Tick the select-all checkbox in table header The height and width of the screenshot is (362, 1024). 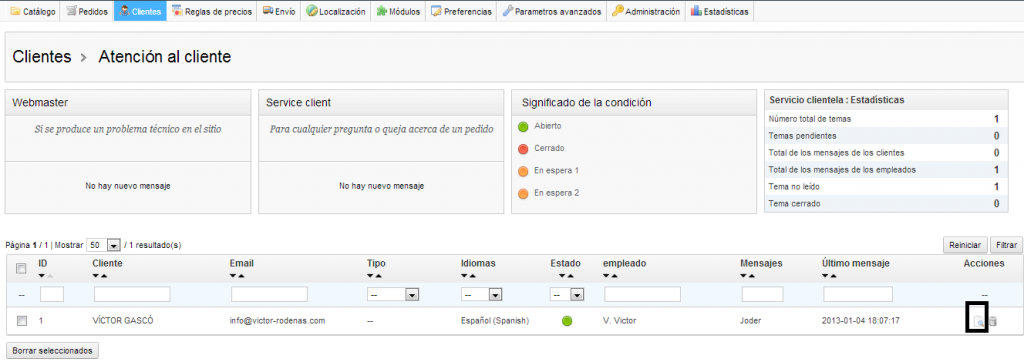[x=22, y=268]
